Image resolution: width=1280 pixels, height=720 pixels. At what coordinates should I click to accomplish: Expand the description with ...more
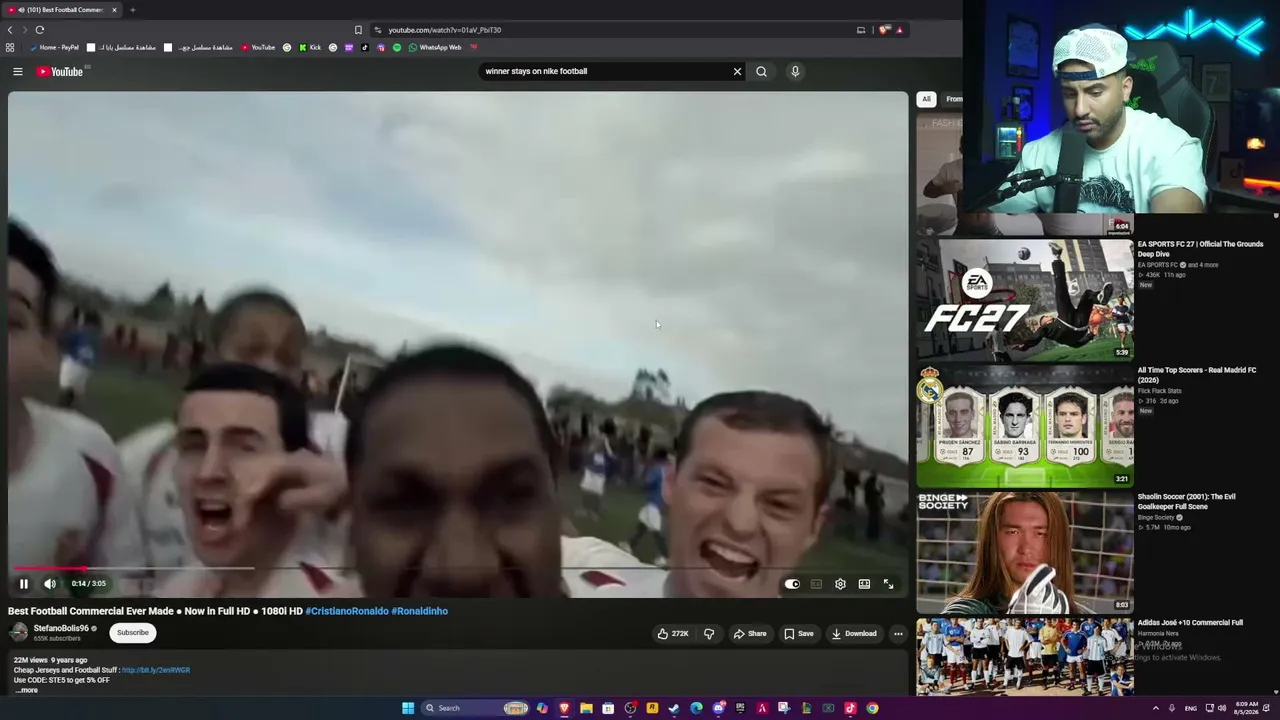tap(27, 690)
